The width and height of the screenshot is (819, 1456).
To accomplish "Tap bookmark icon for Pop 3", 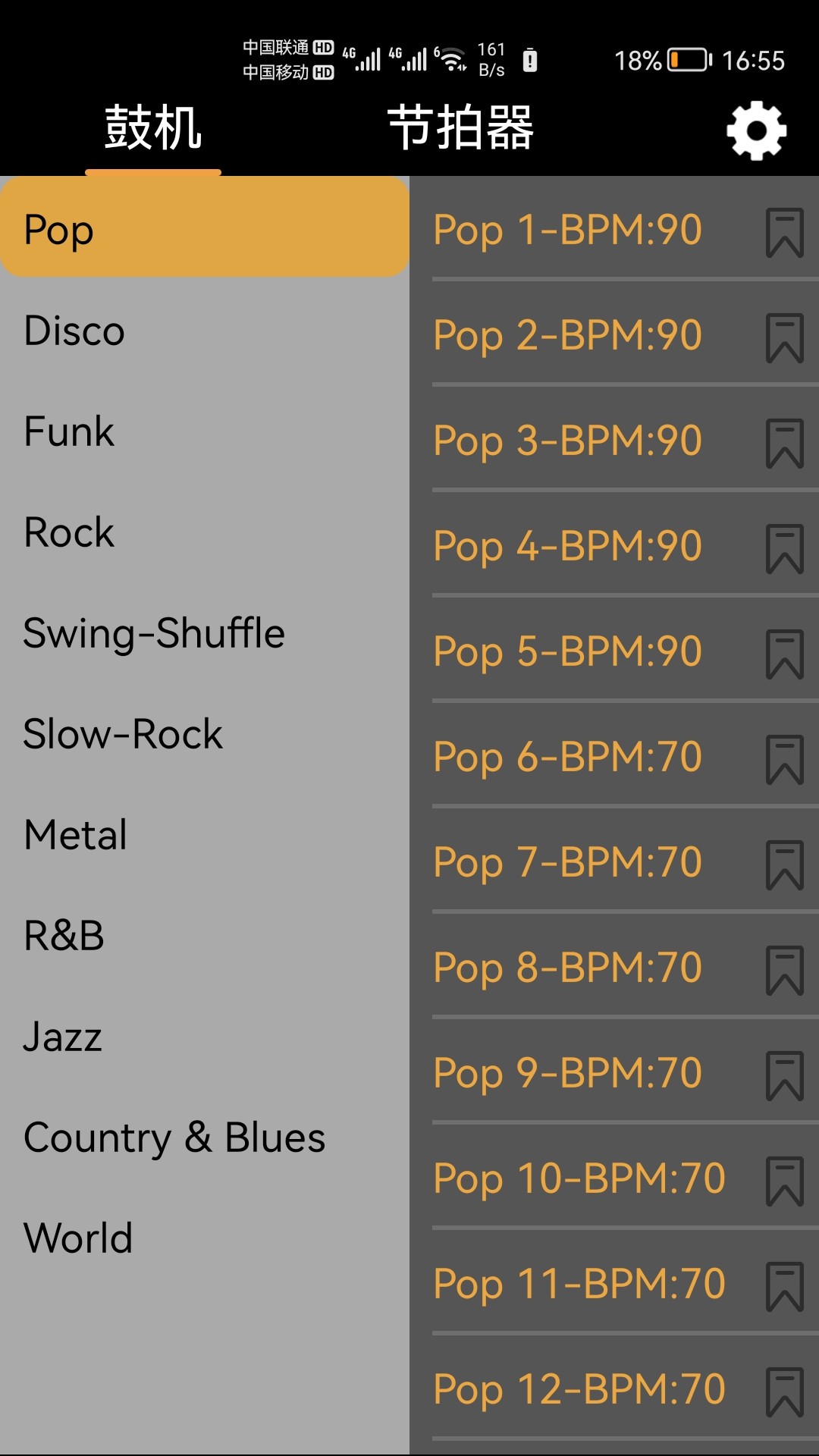I will [784, 444].
